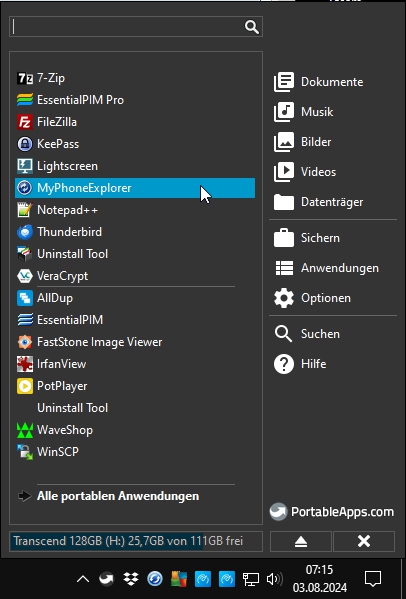
Task: Visit the PortableApps.com link
Action: [x=331, y=512]
